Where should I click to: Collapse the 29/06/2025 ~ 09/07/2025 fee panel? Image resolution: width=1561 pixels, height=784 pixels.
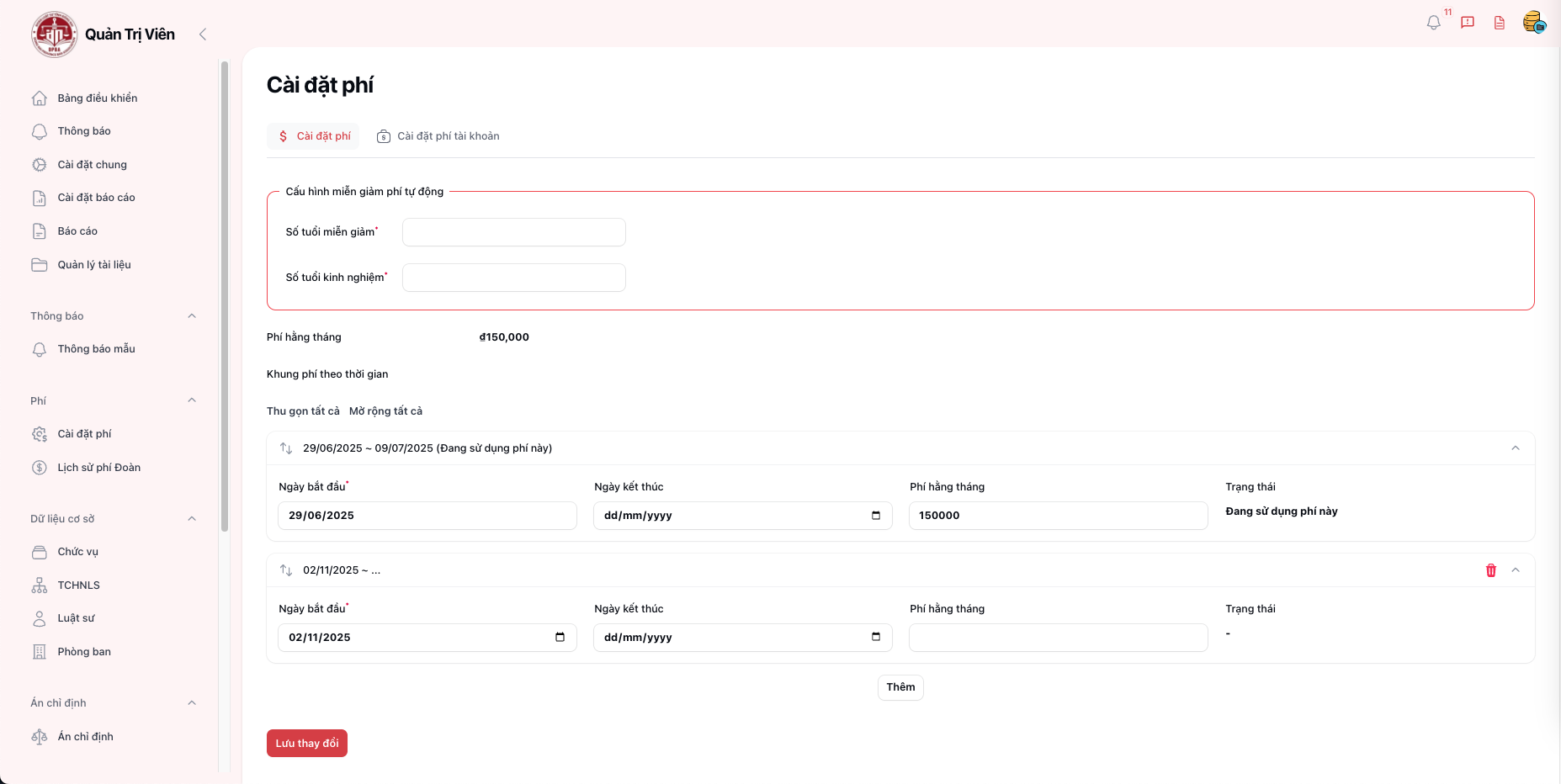point(1516,448)
